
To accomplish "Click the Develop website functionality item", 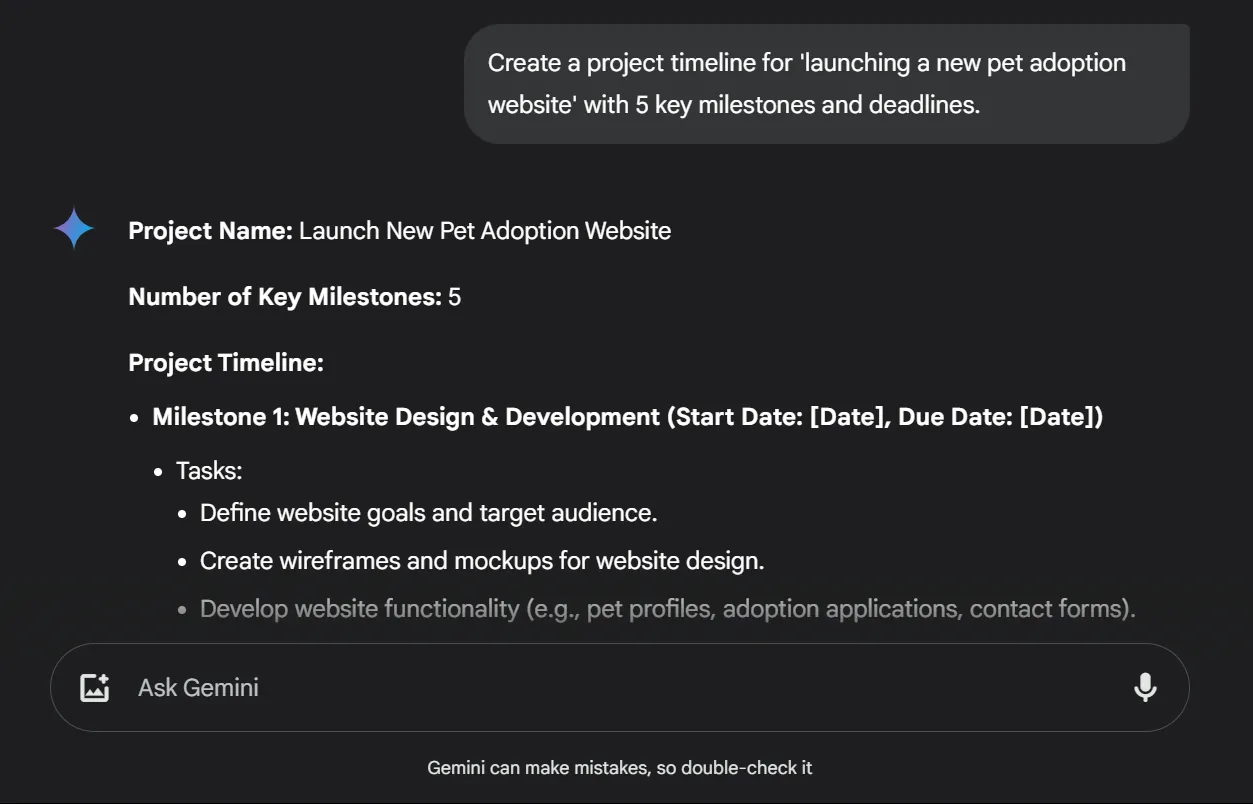I will tap(668, 609).
